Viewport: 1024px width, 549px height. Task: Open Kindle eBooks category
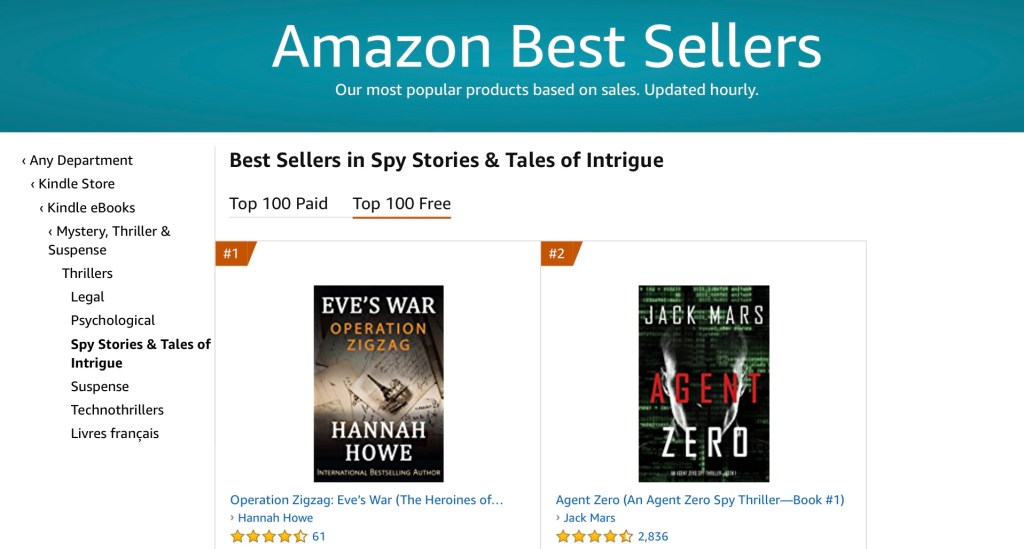[x=90, y=208]
